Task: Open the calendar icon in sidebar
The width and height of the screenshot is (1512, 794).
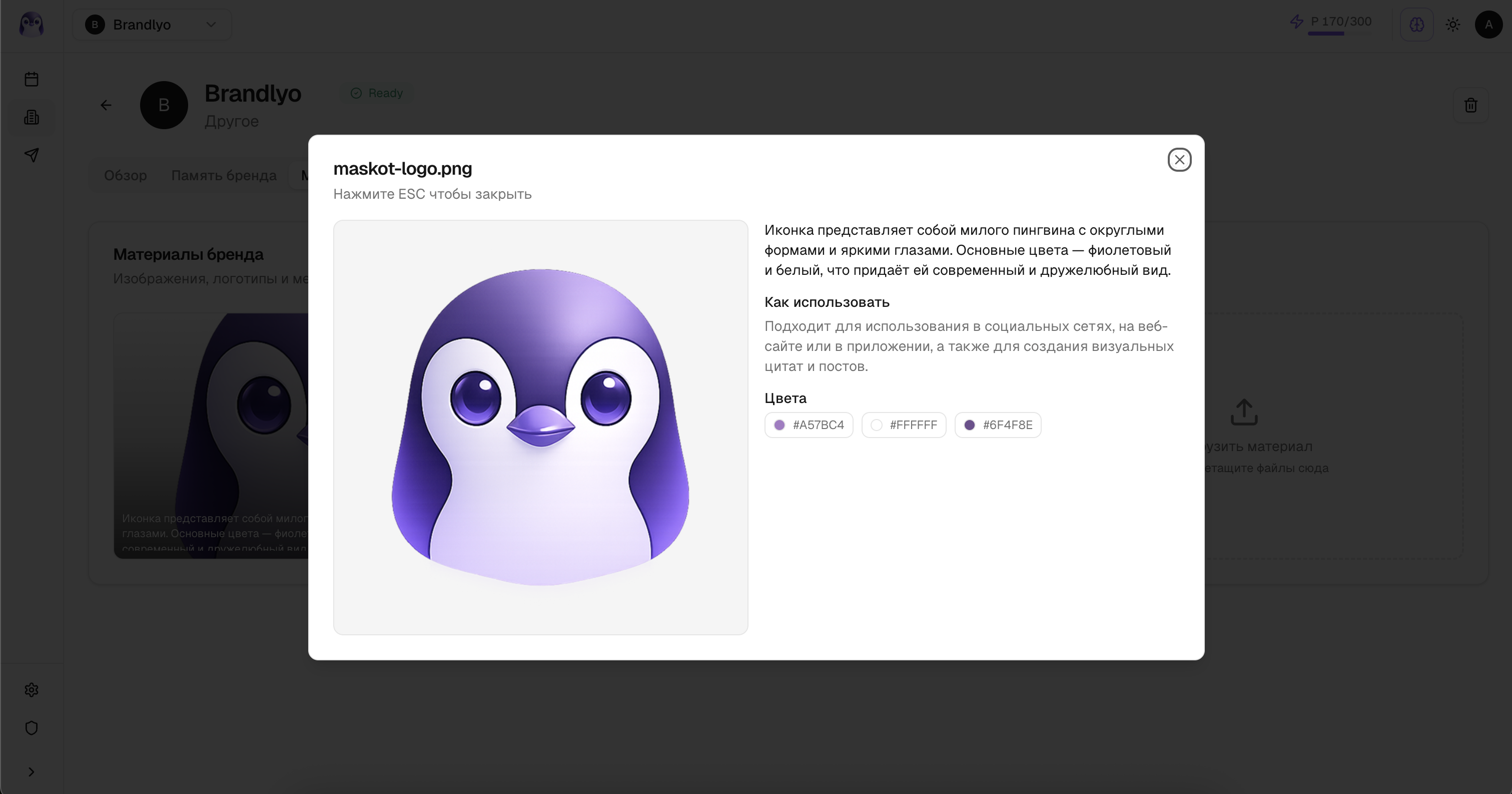Action: 32,79
